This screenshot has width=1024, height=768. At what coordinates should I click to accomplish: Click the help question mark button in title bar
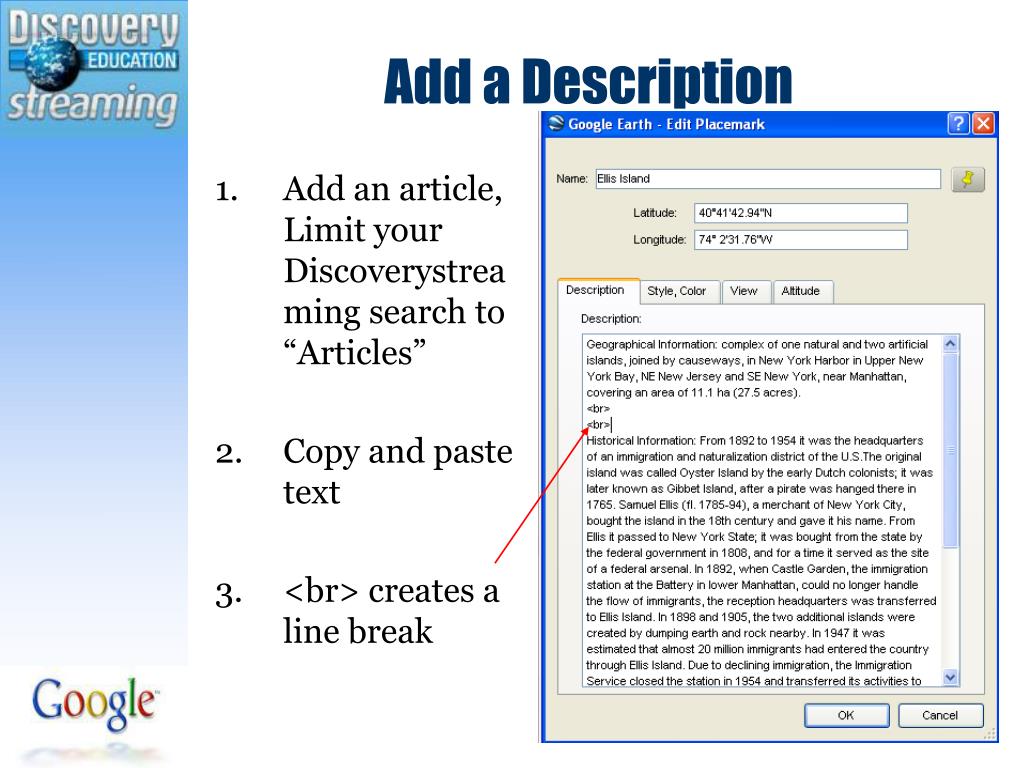958,123
